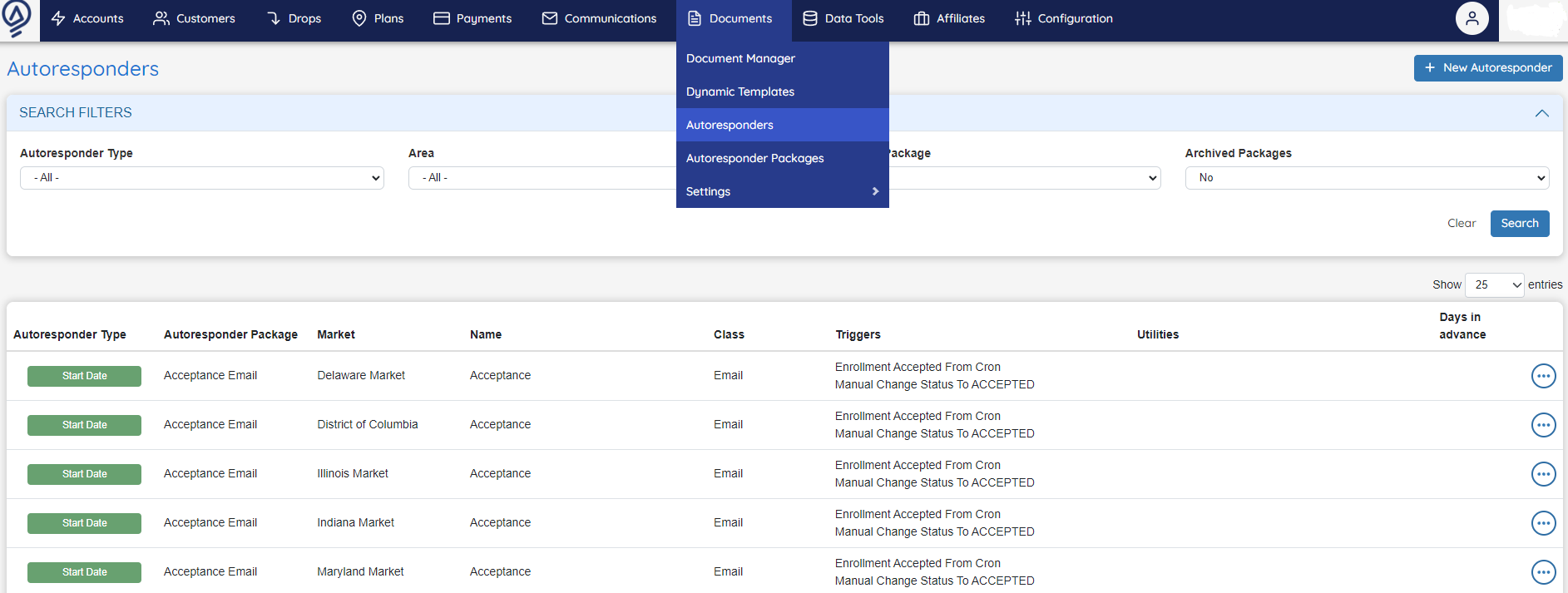Image resolution: width=1568 pixels, height=593 pixels.
Task: Open the Autoresponder Type dropdown
Action: click(x=202, y=178)
